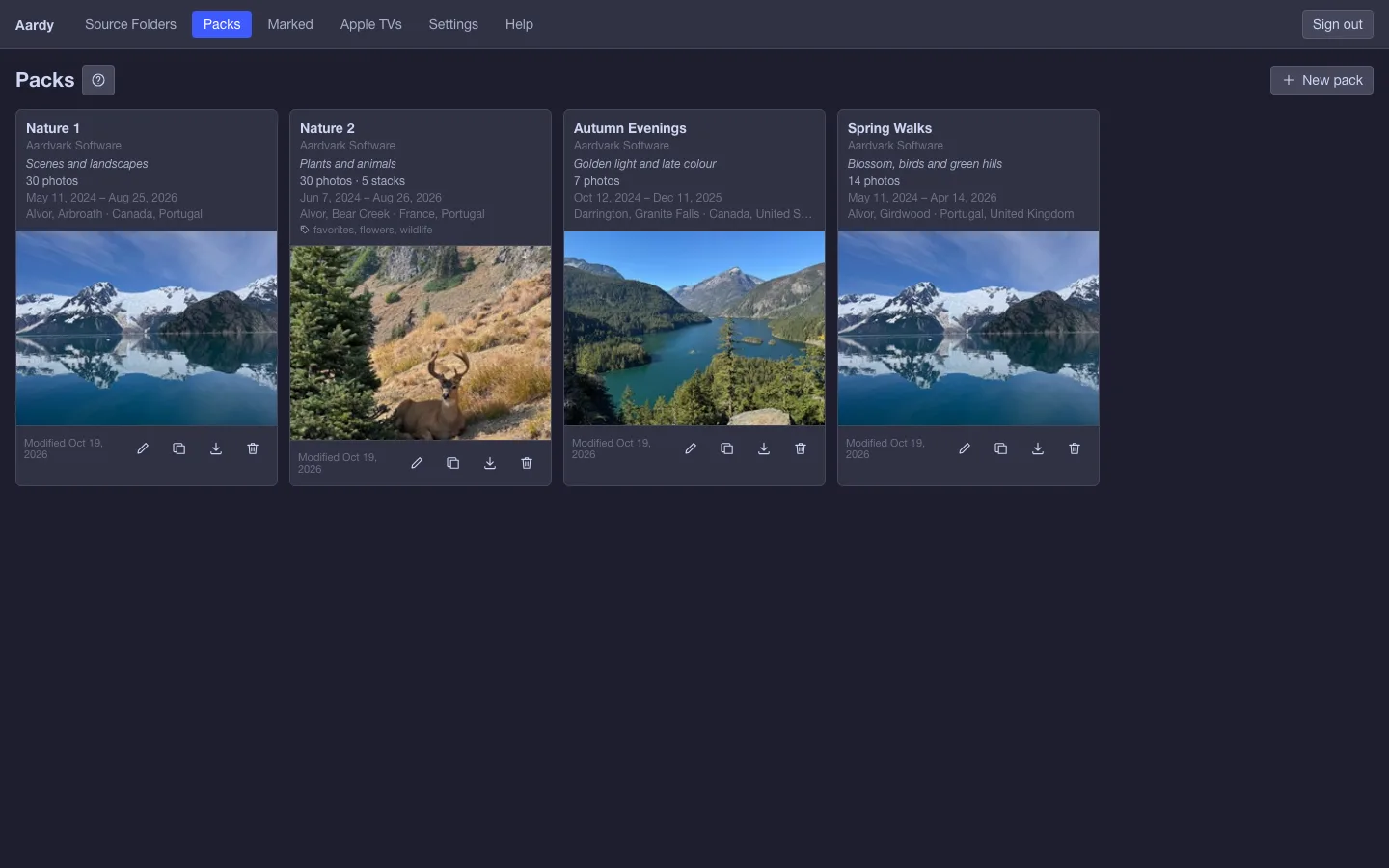
Task: Delete the Nature 2 pack
Action: 527,463
